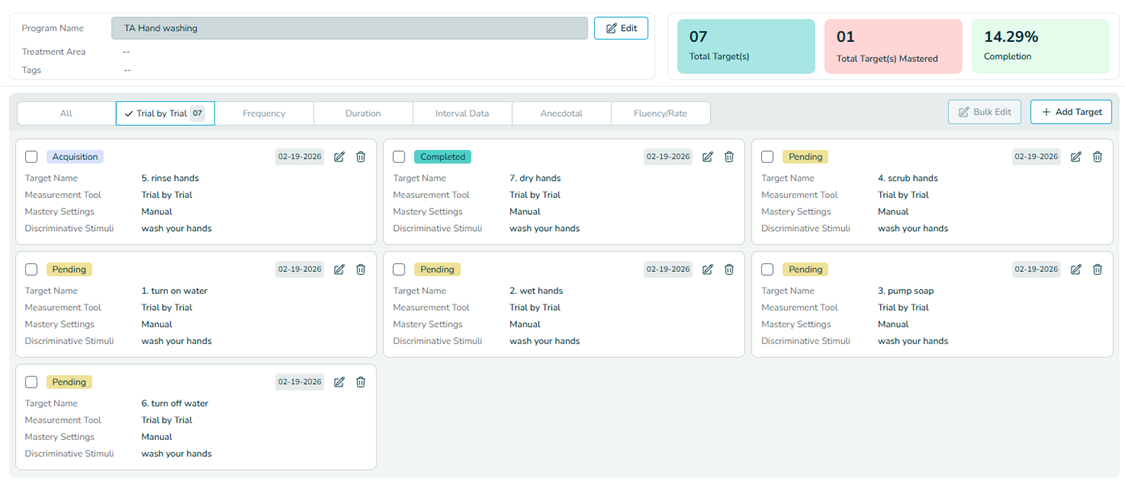Screen dimensions: 1125x484
Task: Delete the pump soap target
Action: coord(1097,270)
